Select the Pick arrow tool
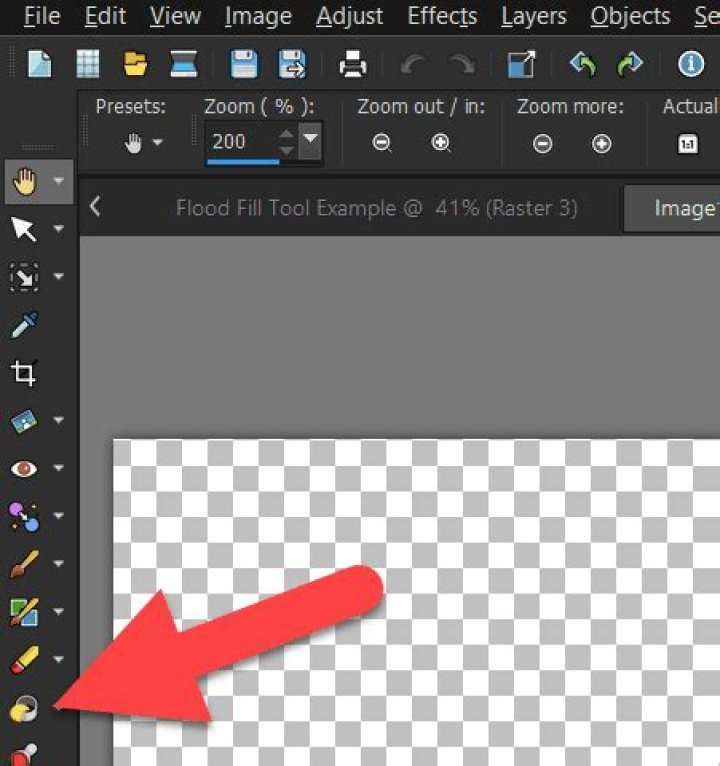720x766 pixels. 23,230
